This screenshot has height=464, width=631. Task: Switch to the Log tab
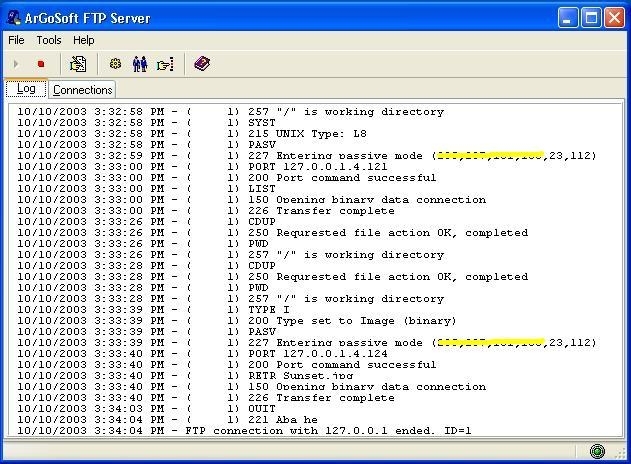(26, 89)
